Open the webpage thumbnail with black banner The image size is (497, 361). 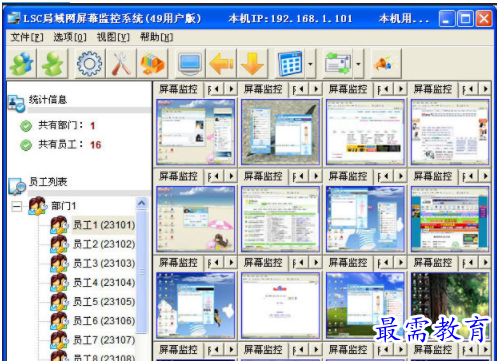pos(365,132)
